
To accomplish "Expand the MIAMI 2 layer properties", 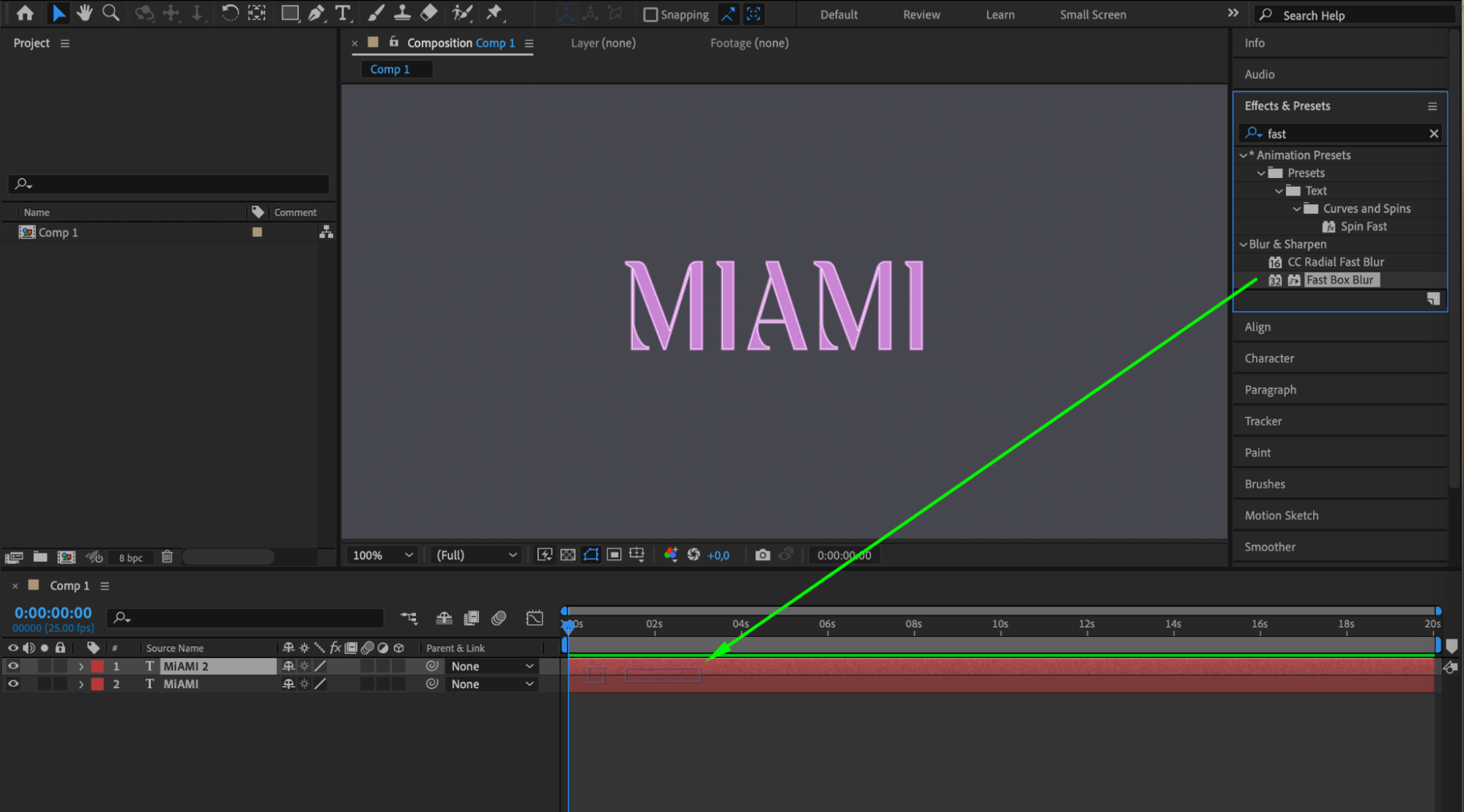I will click(x=81, y=666).
